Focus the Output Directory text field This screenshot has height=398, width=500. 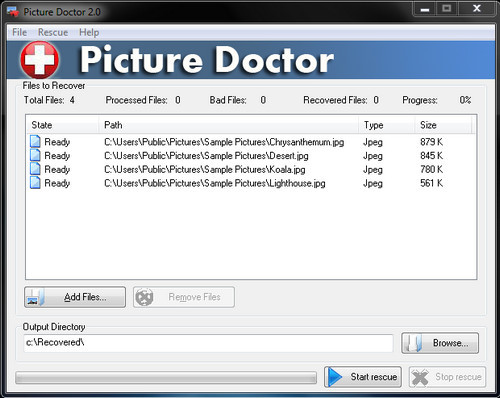tap(208, 343)
